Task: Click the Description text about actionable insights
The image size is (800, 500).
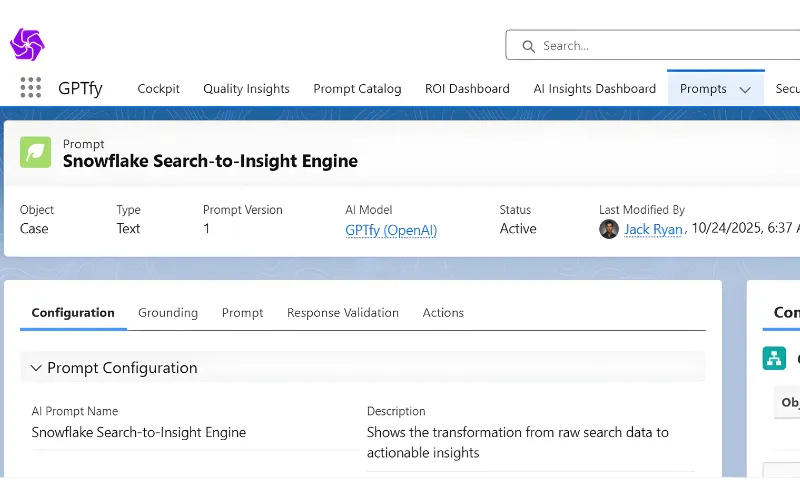Action: point(517,442)
